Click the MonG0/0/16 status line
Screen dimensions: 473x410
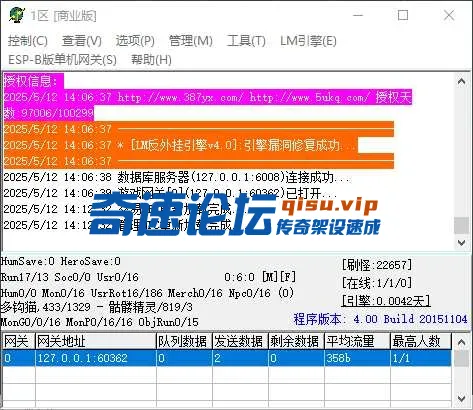tap(99, 322)
